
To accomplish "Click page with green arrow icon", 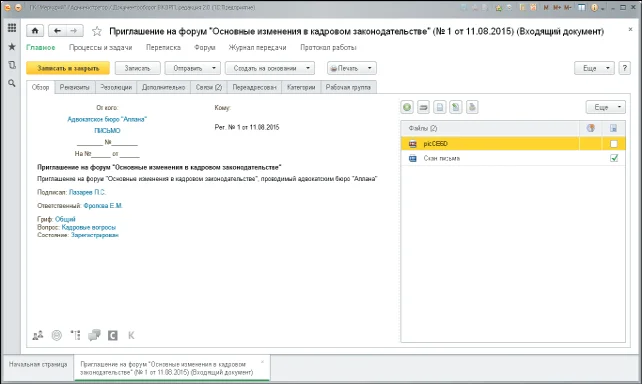I will (x=456, y=107).
